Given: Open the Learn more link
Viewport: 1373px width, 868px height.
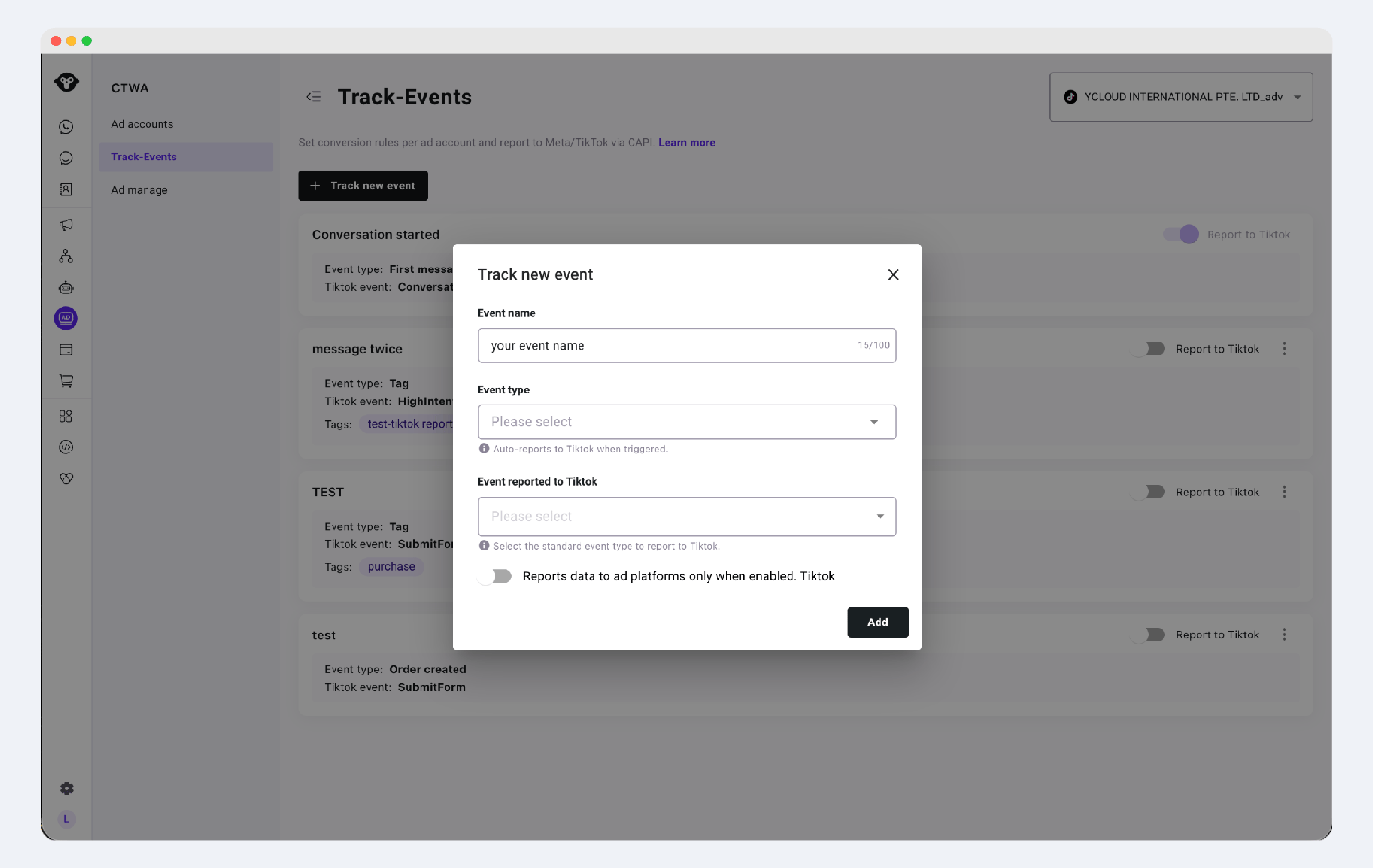Looking at the screenshot, I should (686, 143).
